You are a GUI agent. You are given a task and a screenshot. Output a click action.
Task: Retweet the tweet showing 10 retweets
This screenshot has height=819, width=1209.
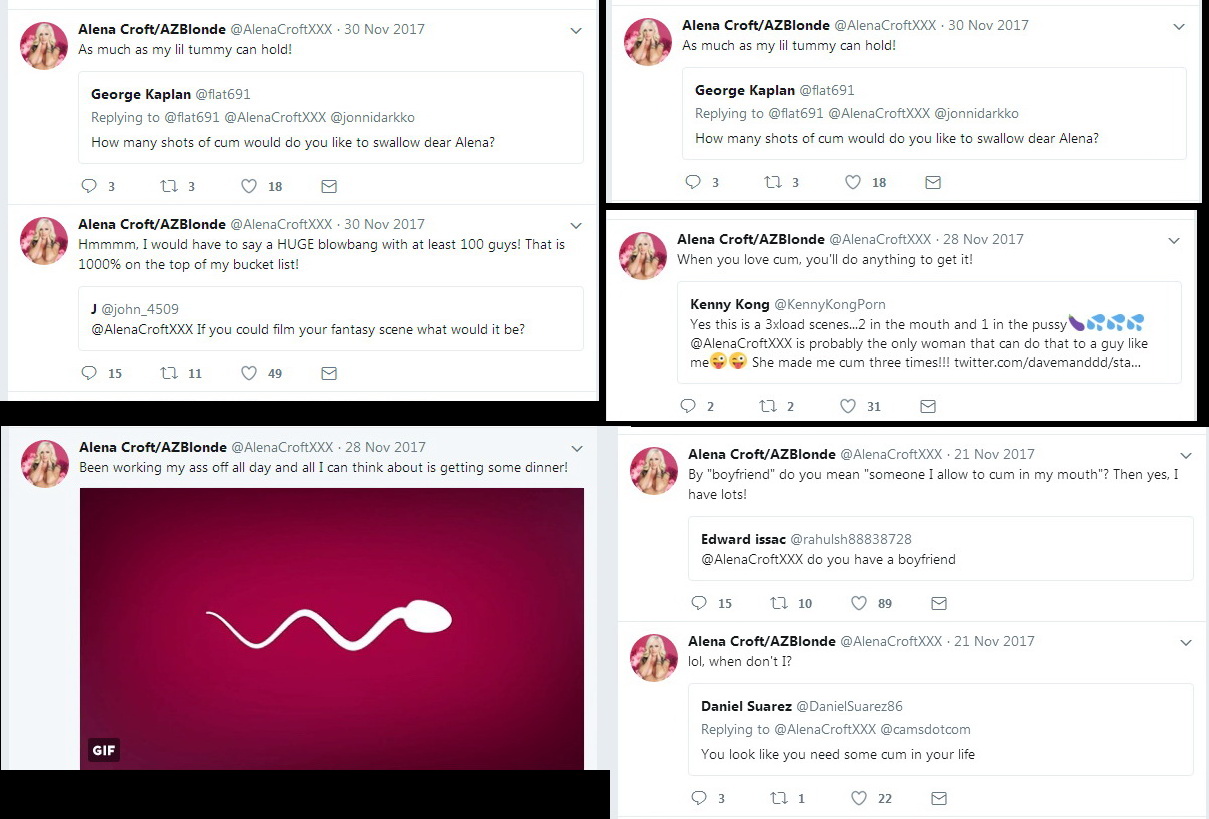779,603
